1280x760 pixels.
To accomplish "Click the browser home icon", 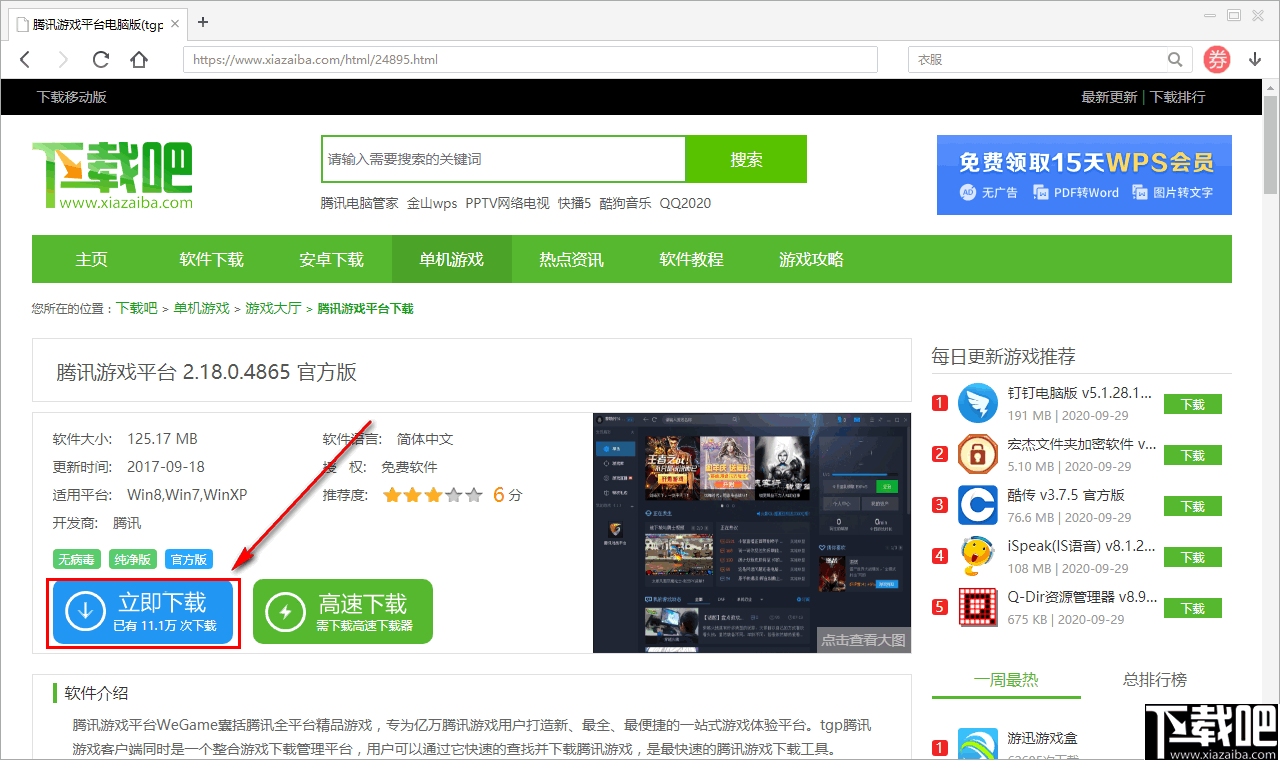I will [139, 59].
